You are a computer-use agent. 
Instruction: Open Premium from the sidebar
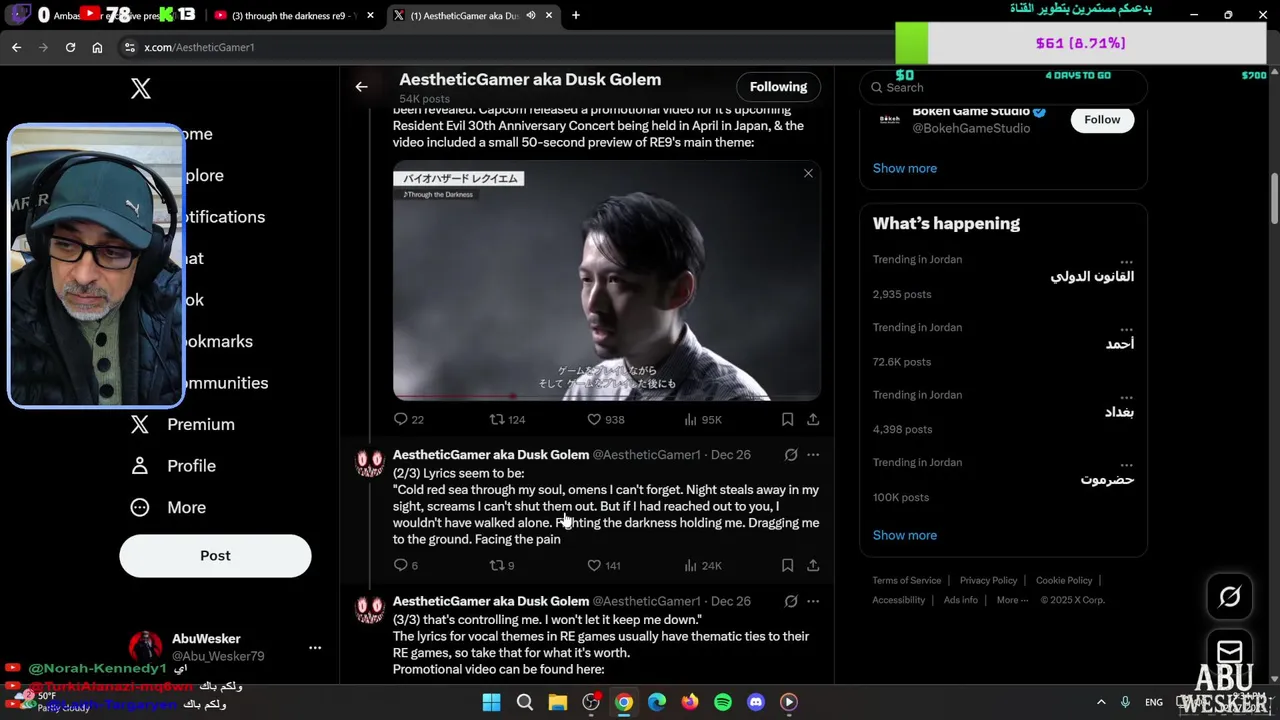point(183,424)
